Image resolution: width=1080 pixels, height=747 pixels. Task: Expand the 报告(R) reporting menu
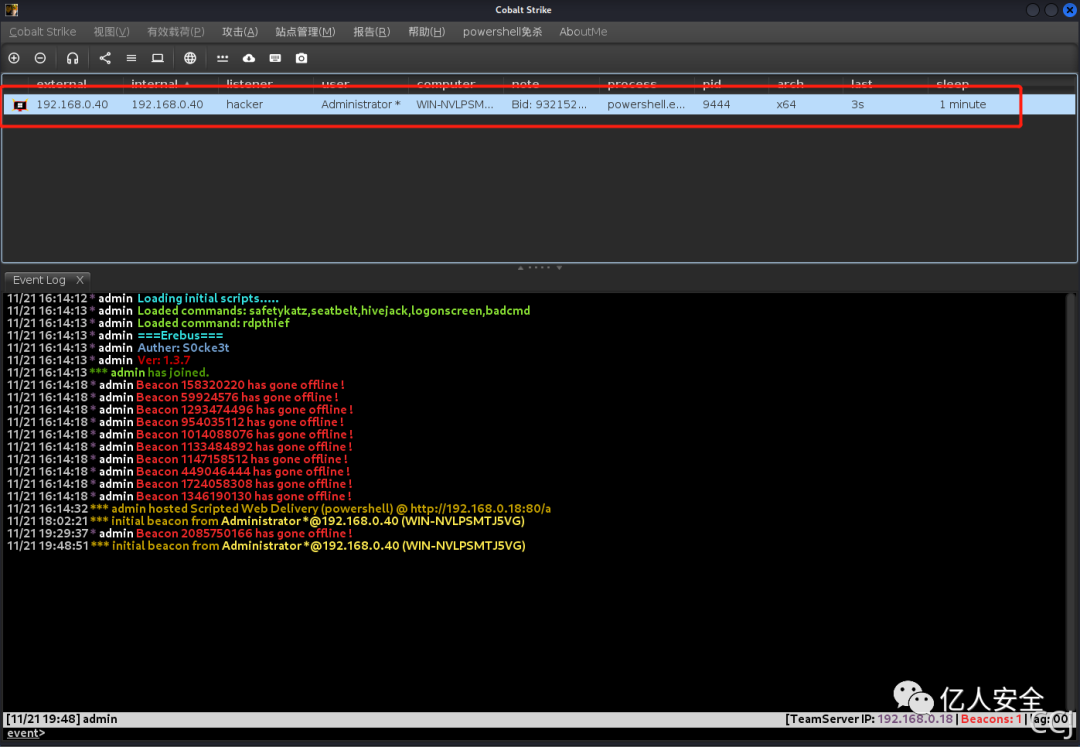click(x=371, y=32)
